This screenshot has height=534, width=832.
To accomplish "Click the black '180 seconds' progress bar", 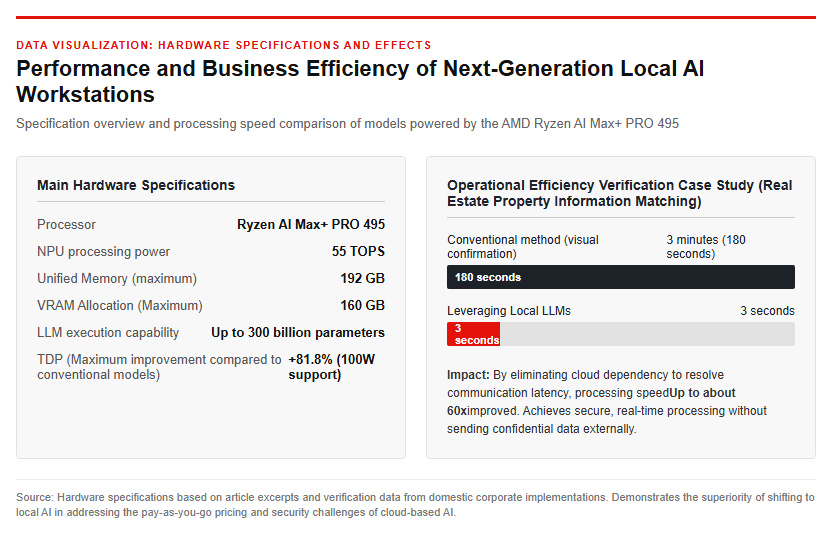I will [x=621, y=277].
